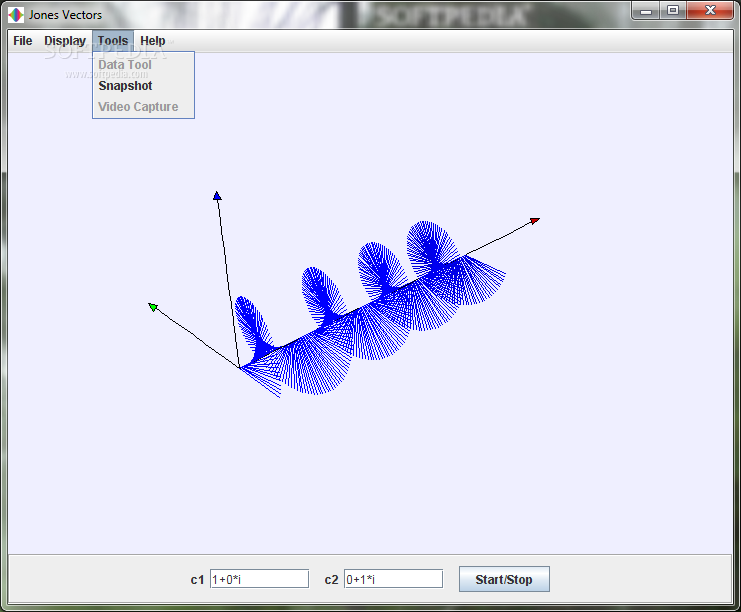Close the Jones Vectors window
Viewport: 741px width, 612px height.
pyautogui.click(x=710, y=11)
